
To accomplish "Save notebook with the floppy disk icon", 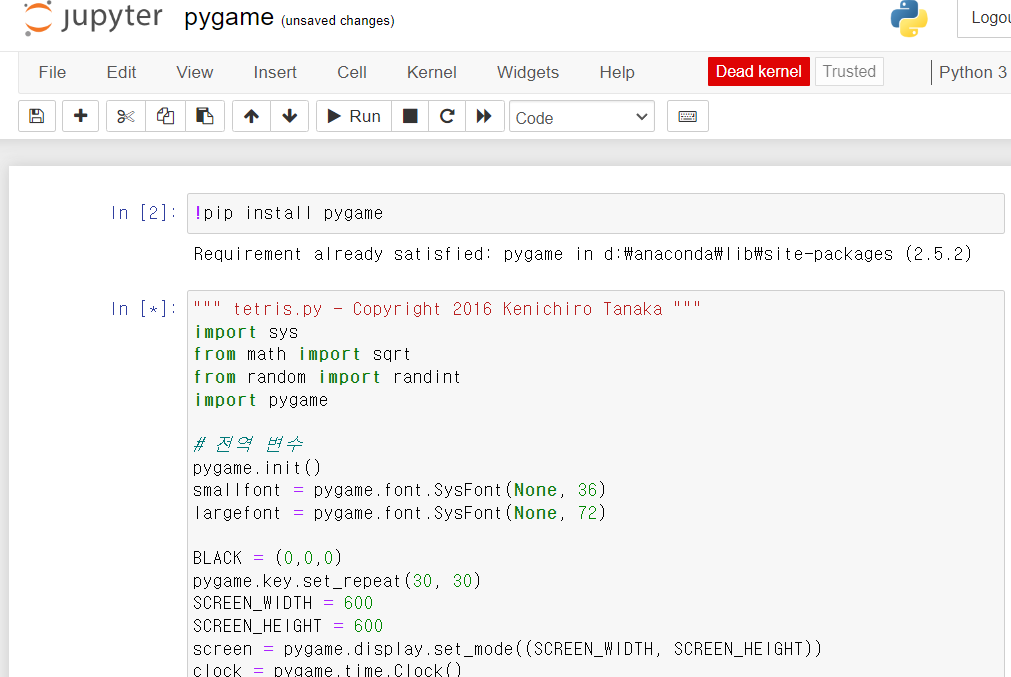I will click(37, 116).
